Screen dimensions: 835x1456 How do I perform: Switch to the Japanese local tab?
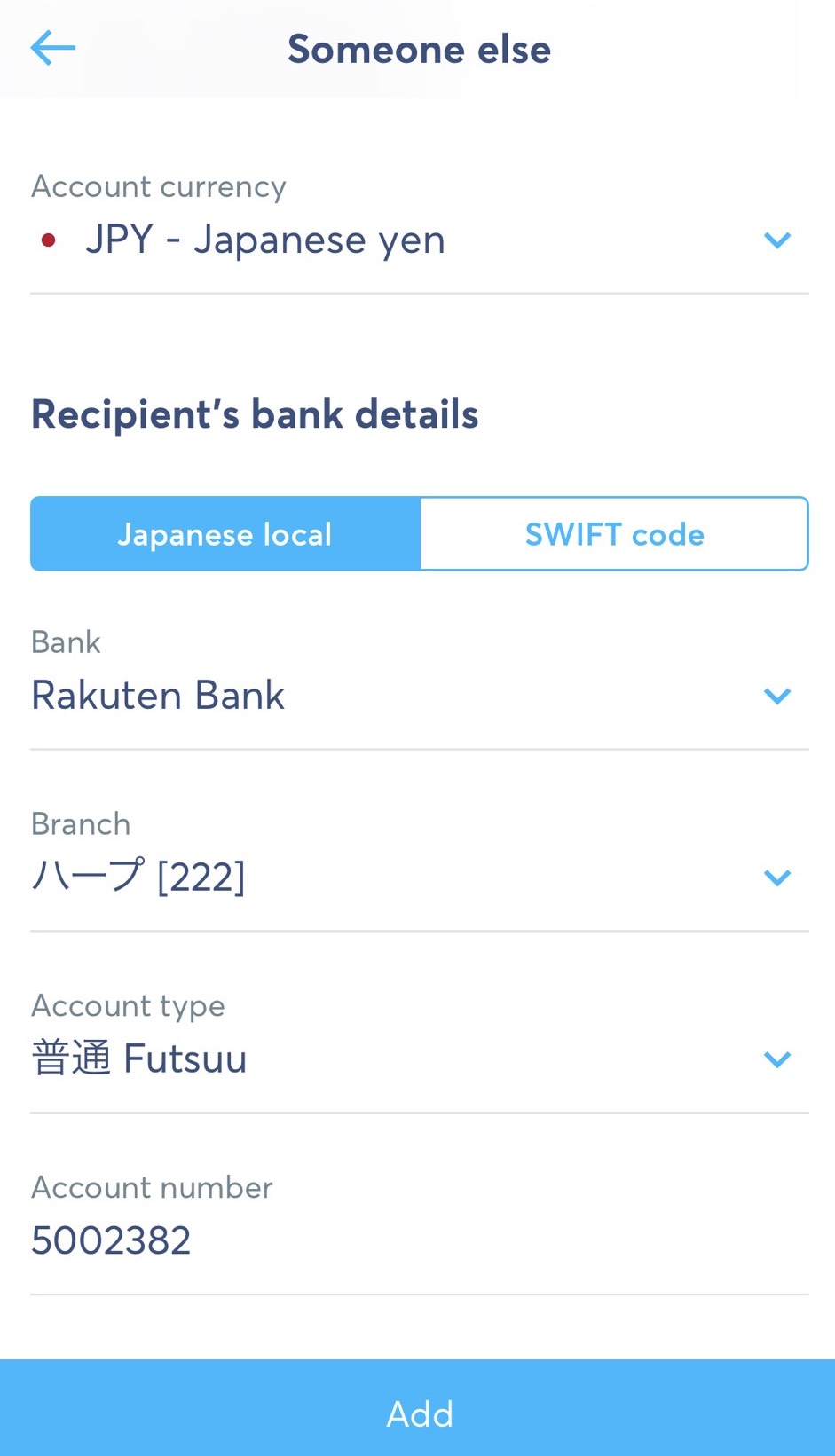point(225,534)
